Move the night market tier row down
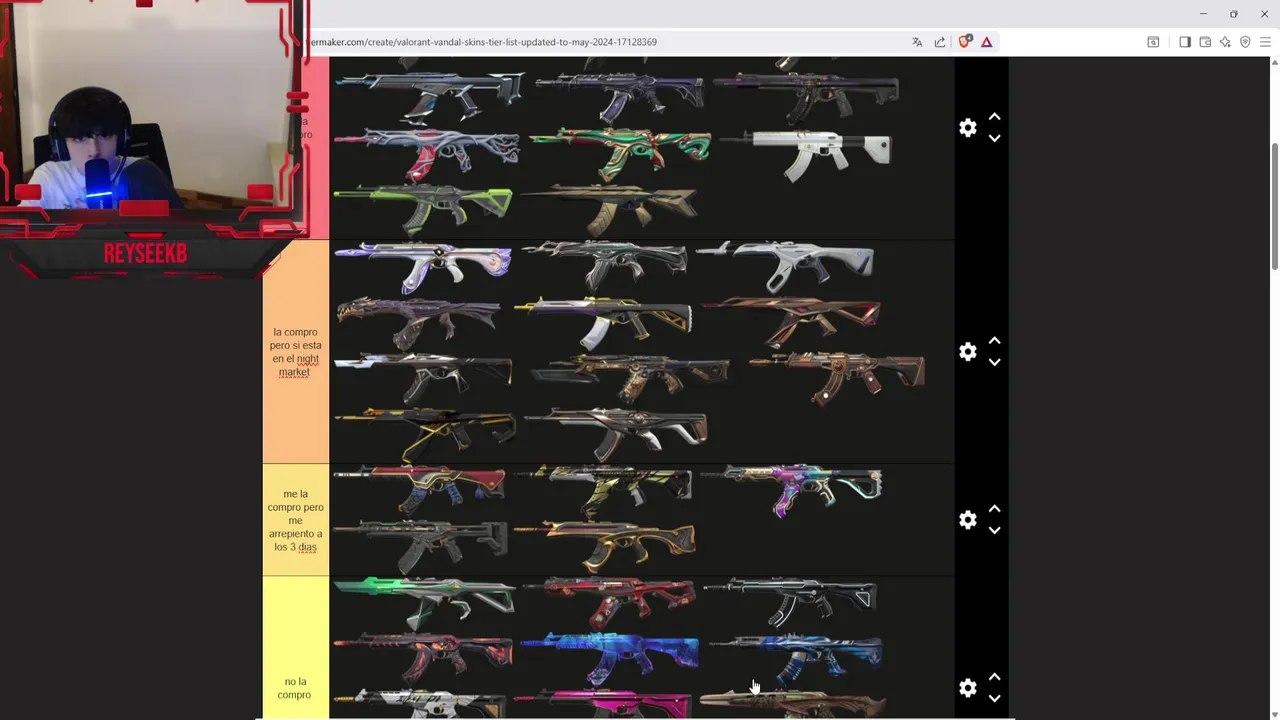Image resolution: width=1280 pixels, height=720 pixels. 994,363
